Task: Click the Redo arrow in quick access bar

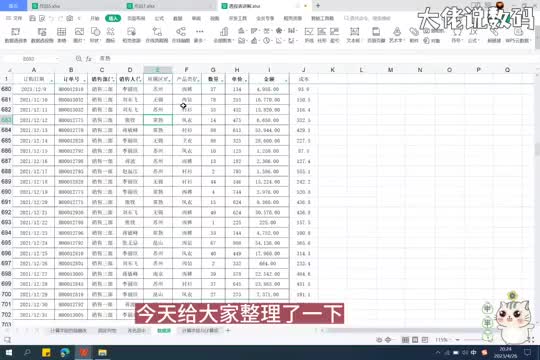Action: click(60, 18)
